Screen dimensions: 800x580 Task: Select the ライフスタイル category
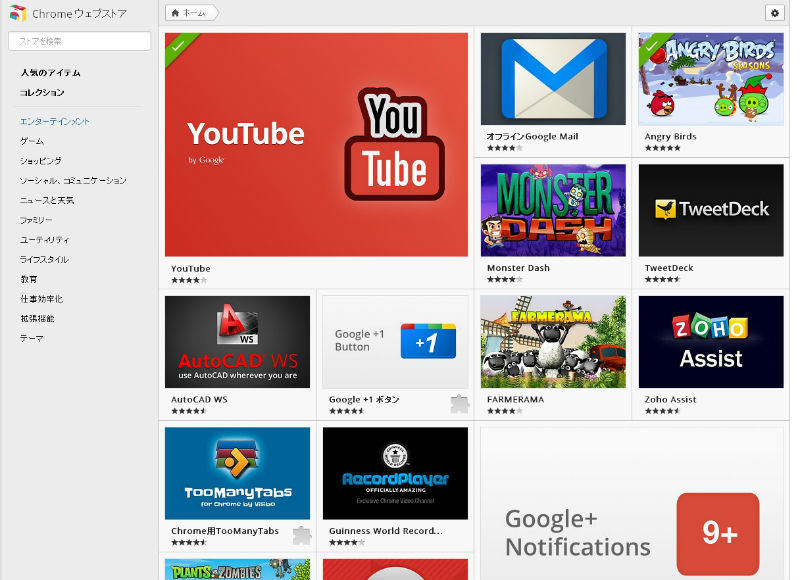pyautogui.click(x=44, y=259)
